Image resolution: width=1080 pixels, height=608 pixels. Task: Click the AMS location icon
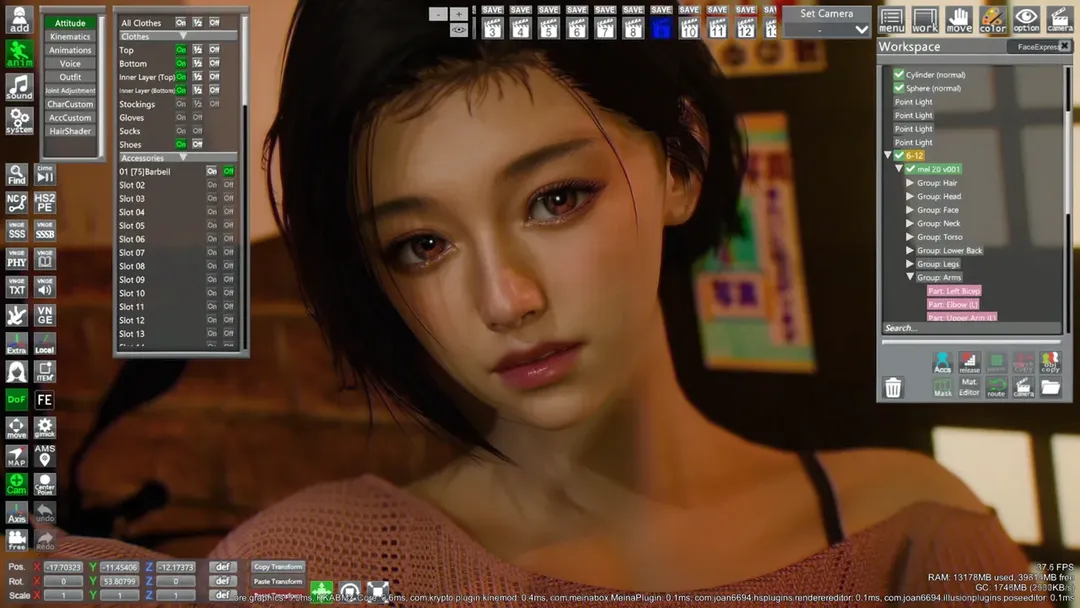[x=45, y=456]
